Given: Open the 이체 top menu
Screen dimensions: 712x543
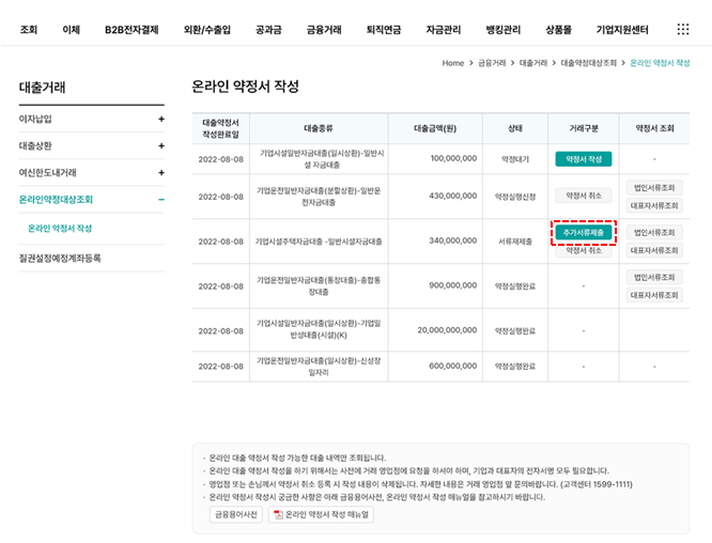Looking at the screenshot, I should pos(71,30).
